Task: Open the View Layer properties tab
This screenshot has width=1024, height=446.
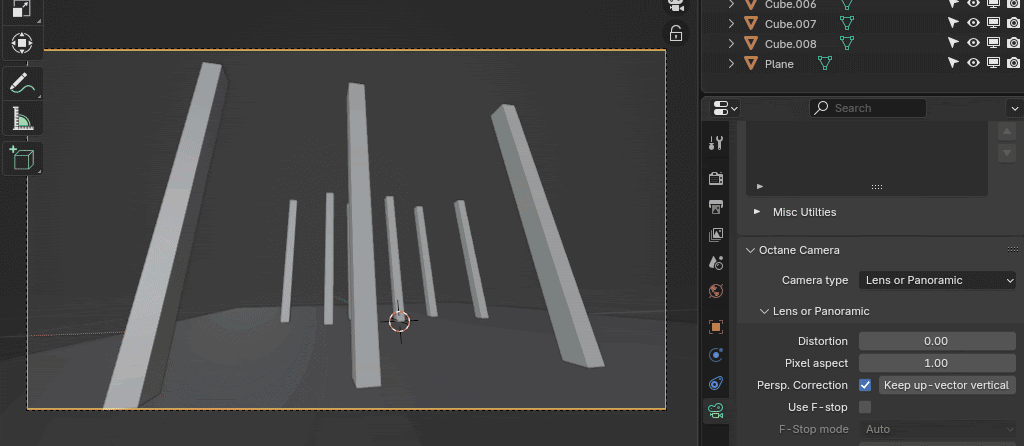Action: [x=716, y=235]
